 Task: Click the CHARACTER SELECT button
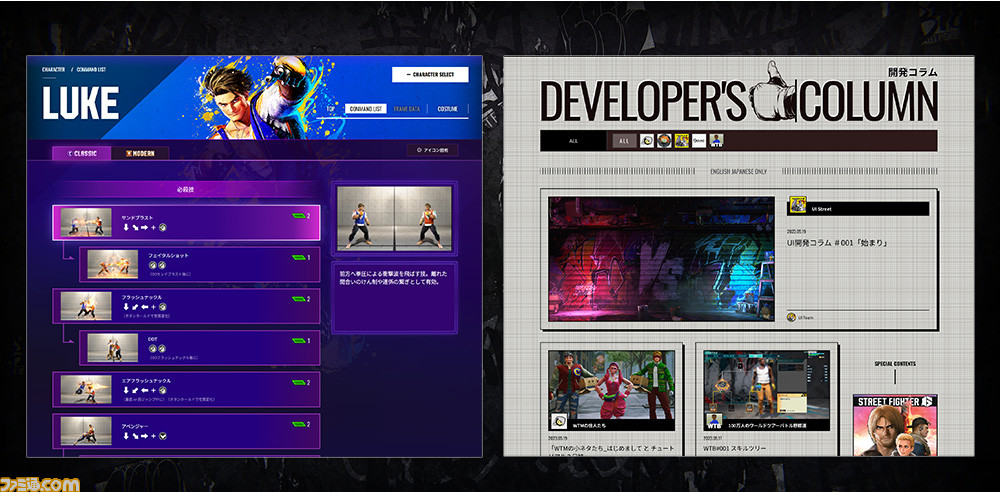pos(430,75)
